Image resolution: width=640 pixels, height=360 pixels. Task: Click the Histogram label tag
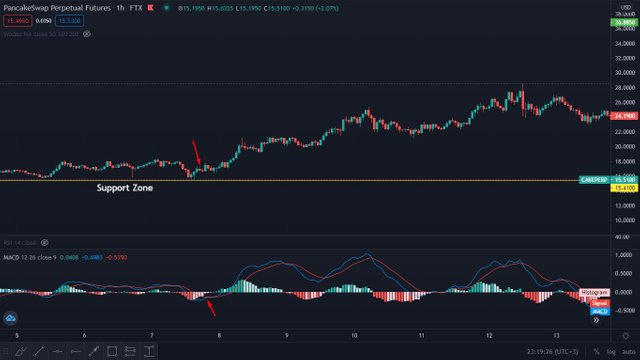[594, 293]
